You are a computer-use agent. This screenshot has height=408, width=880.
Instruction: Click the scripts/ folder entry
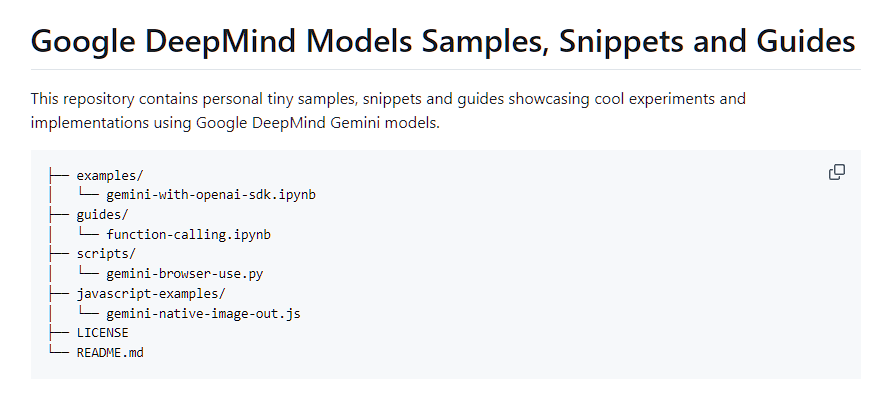point(106,254)
